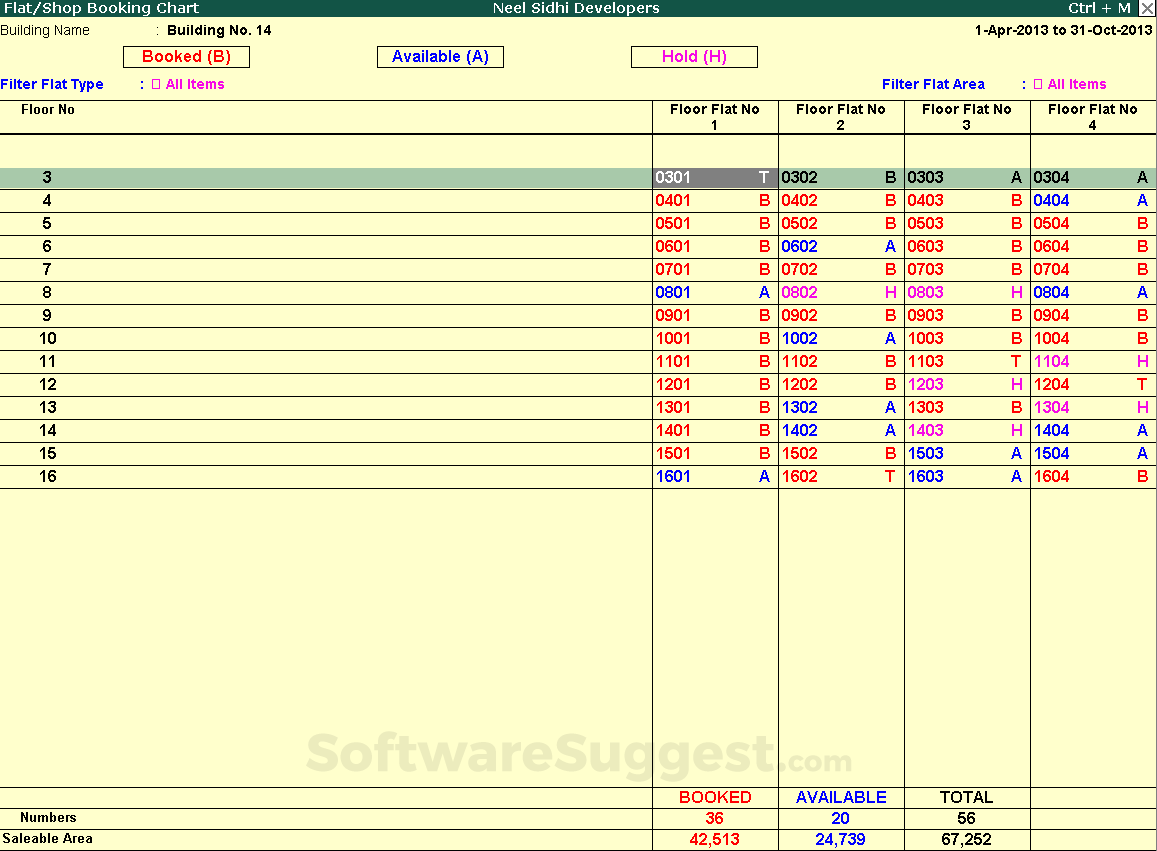Toggle the All Items checkbox for Filter Flat Type
Screen dimensions: 1157x851
pos(155,84)
